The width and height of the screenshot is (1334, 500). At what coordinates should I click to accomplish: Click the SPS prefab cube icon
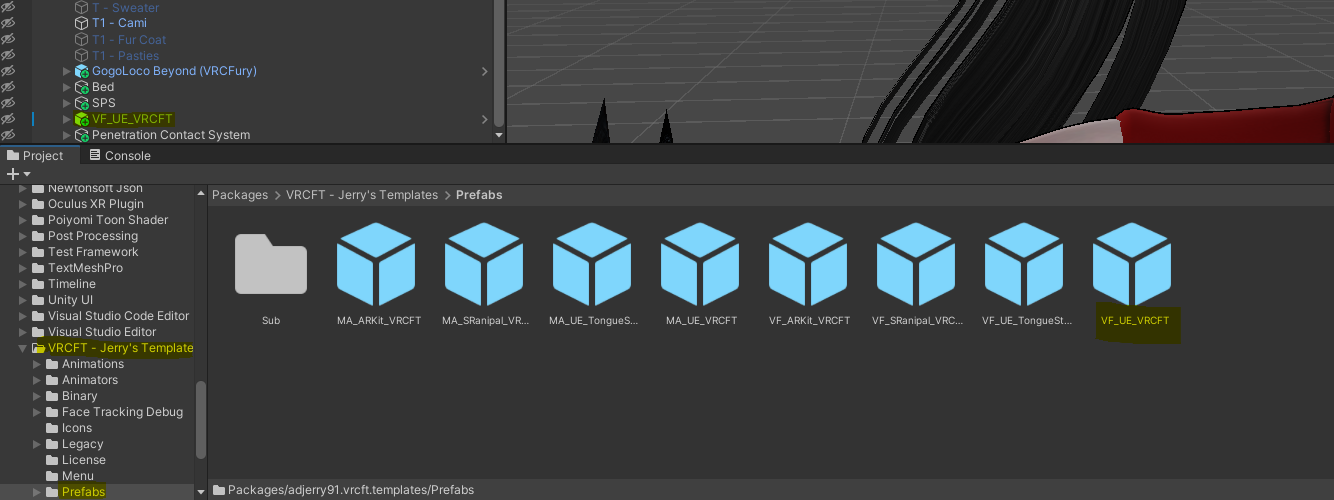[82, 103]
